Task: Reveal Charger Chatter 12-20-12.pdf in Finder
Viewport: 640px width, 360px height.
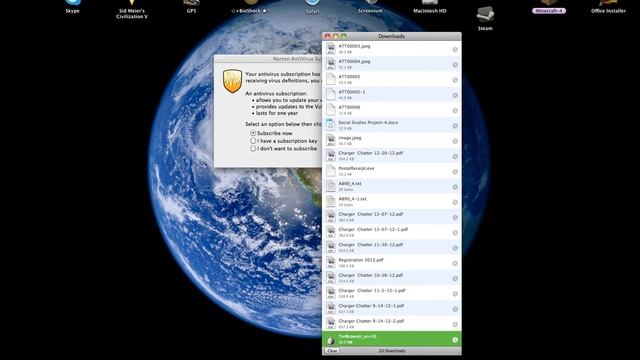Action: coord(455,157)
